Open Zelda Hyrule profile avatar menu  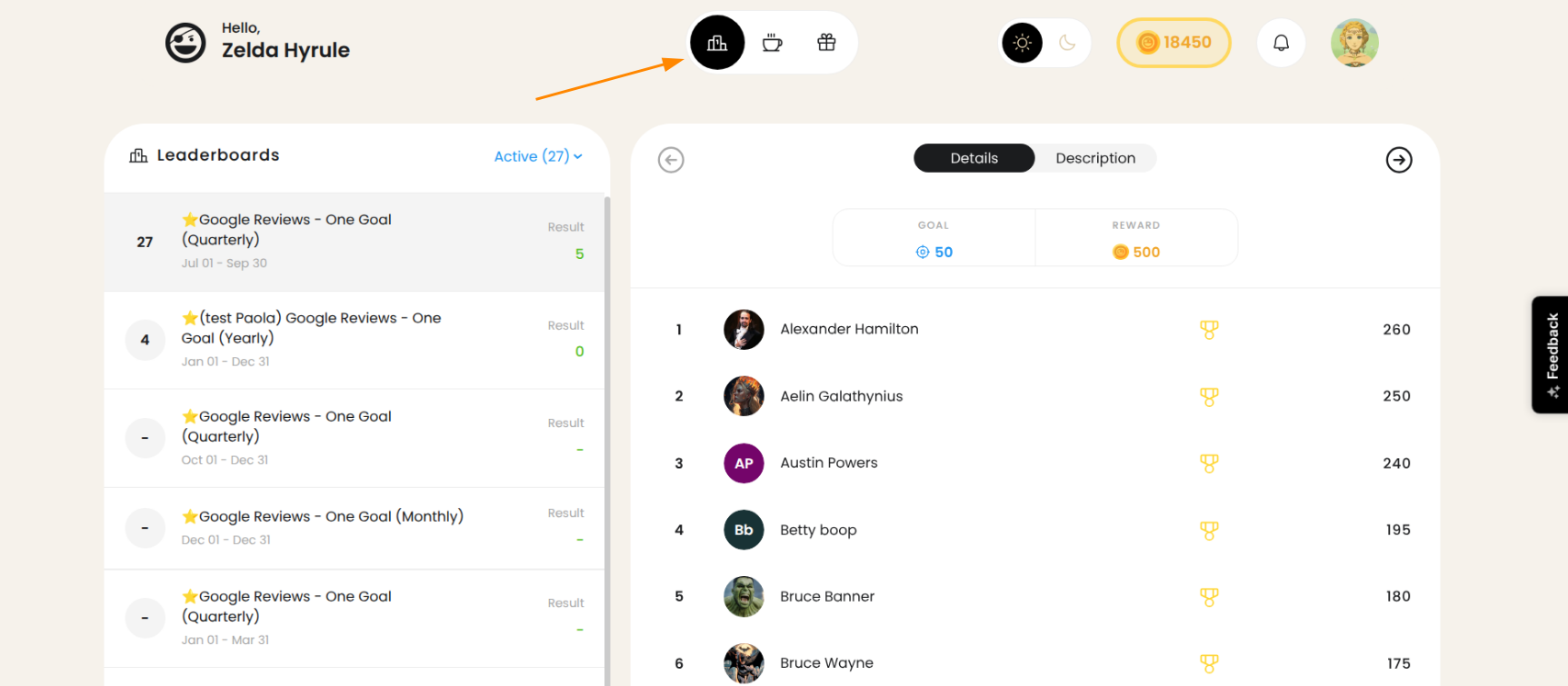point(1354,43)
